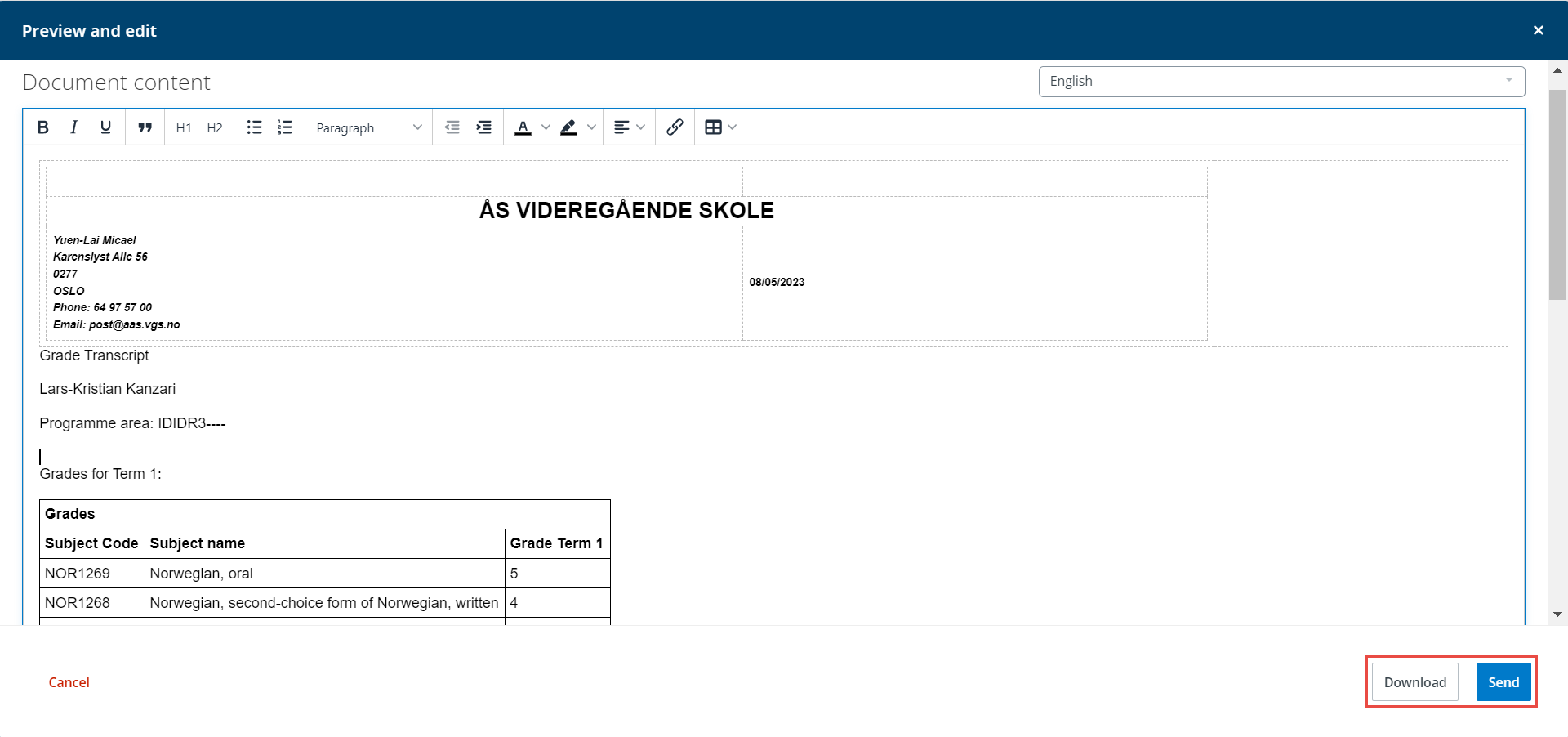Viewport: 1568px width, 737px height.
Task: Click the Grades table header cell
Action: point(324,514)
